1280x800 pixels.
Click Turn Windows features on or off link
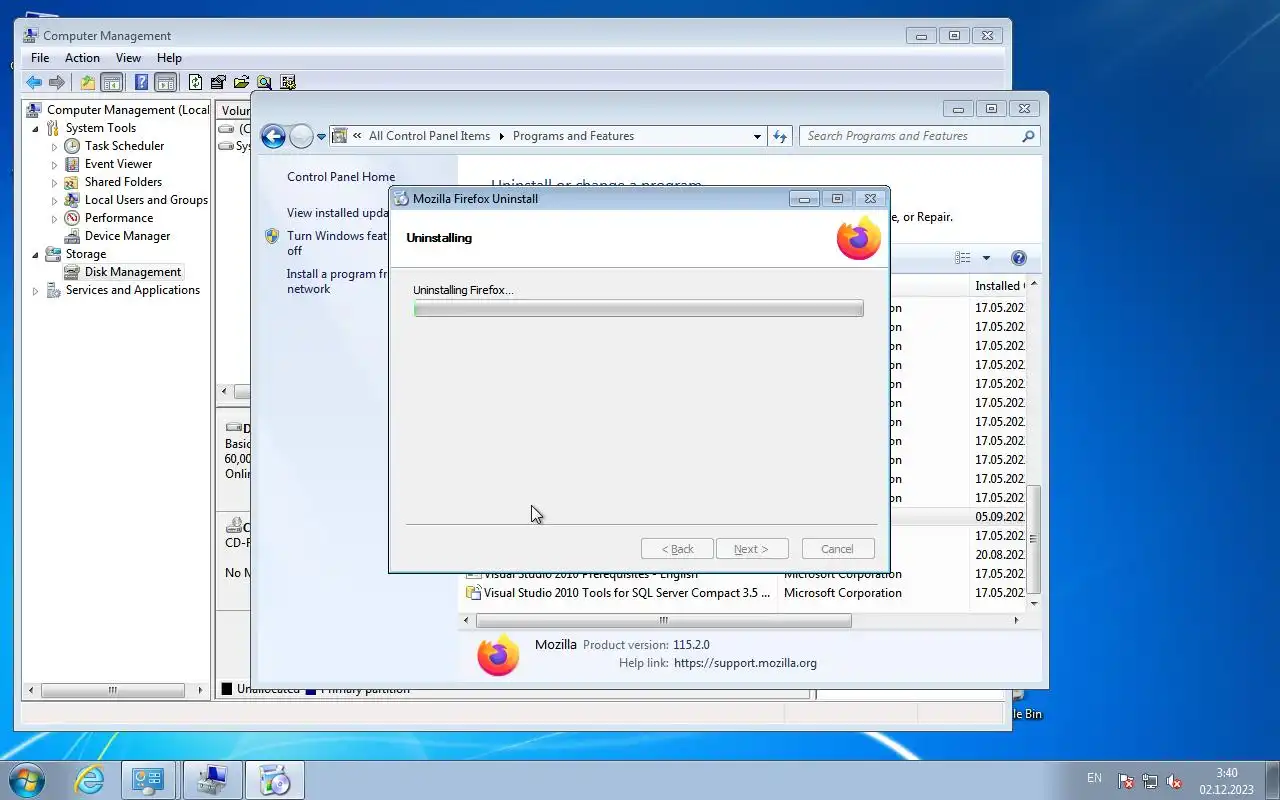click(337, 243)
